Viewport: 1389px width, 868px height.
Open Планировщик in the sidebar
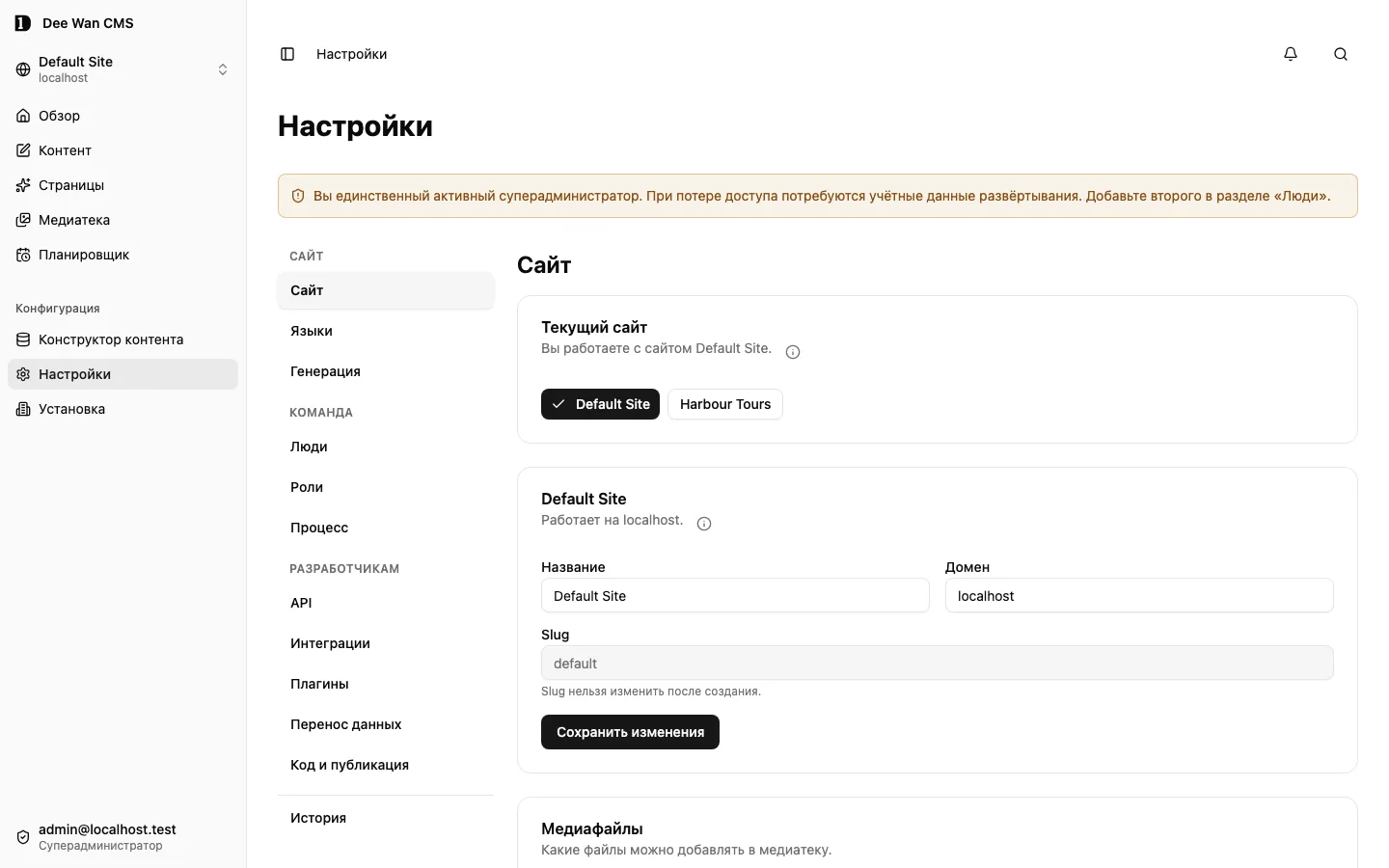coord(123,255)
